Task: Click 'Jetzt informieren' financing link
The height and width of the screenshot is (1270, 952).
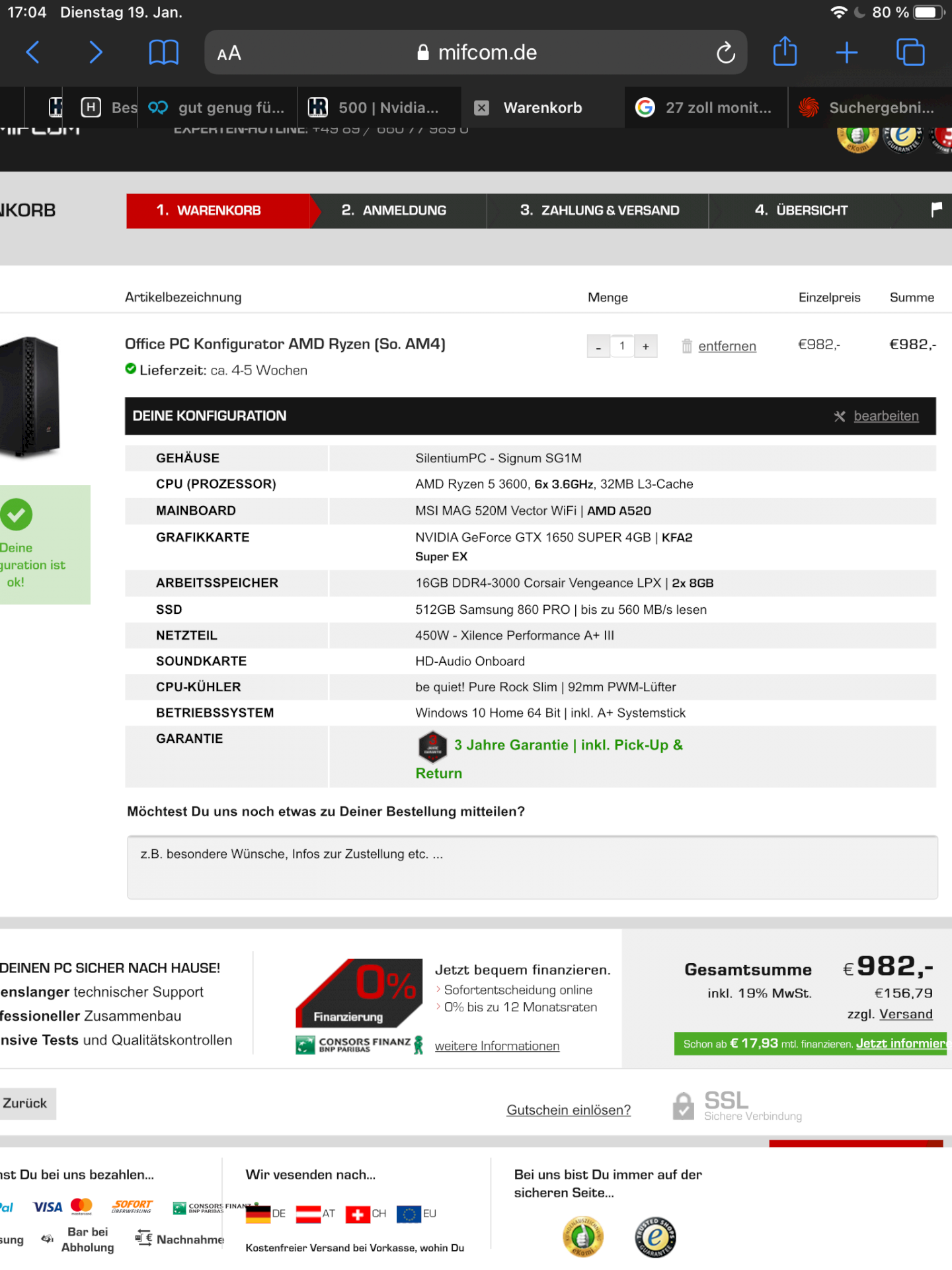Action: pos(902,1043)
